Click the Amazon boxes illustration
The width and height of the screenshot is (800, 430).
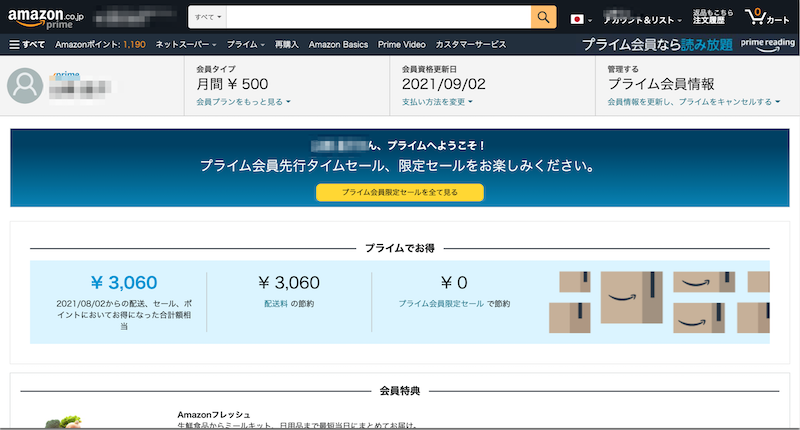pyautogui.click(x=659, y=302)
